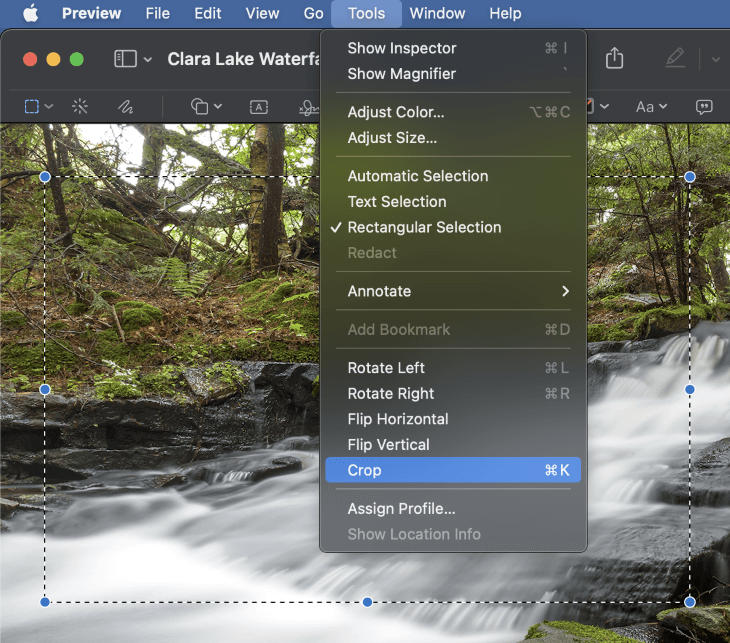This screenshot has height=643, width=730.
Task: Switch to Automatic Selection
Action: tap(453, 176)
